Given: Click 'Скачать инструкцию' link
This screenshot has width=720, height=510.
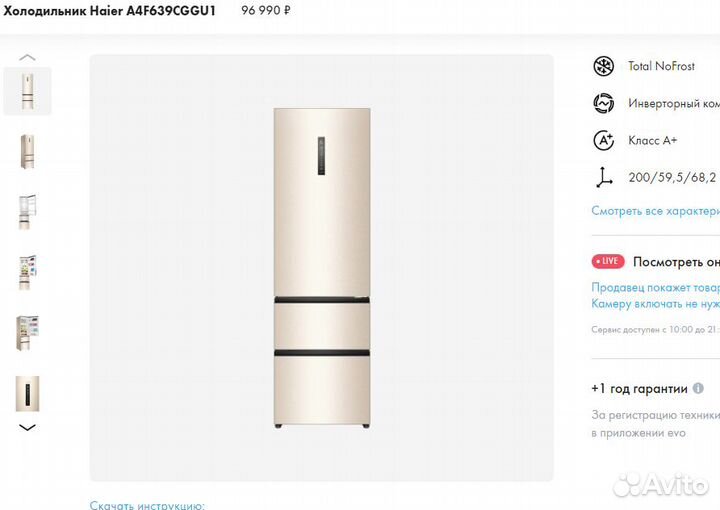Looking at the screenshot, I should [147, 505].
